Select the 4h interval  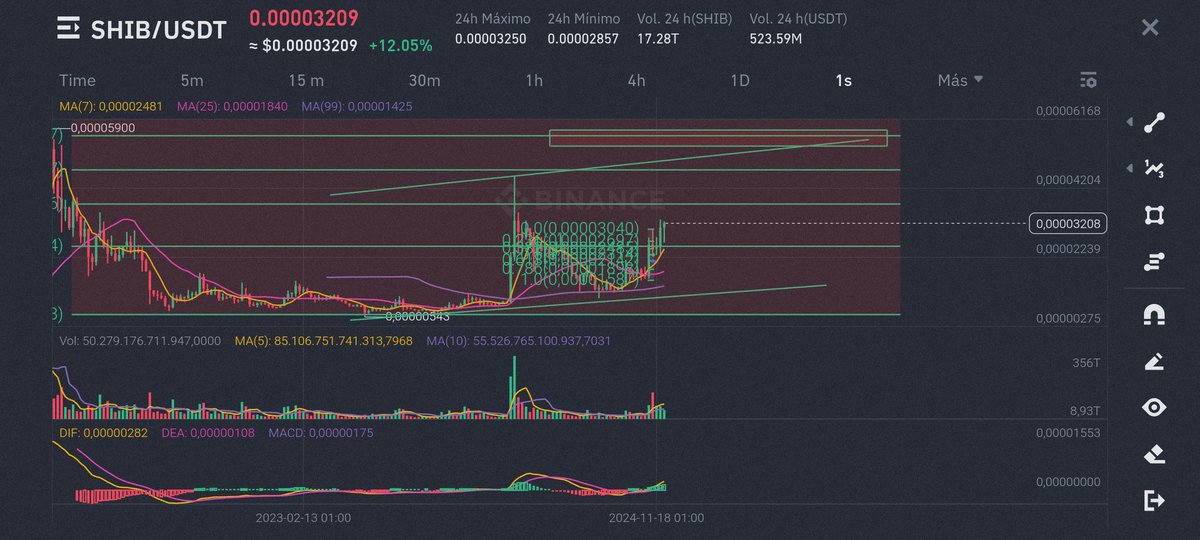[636, 80]
